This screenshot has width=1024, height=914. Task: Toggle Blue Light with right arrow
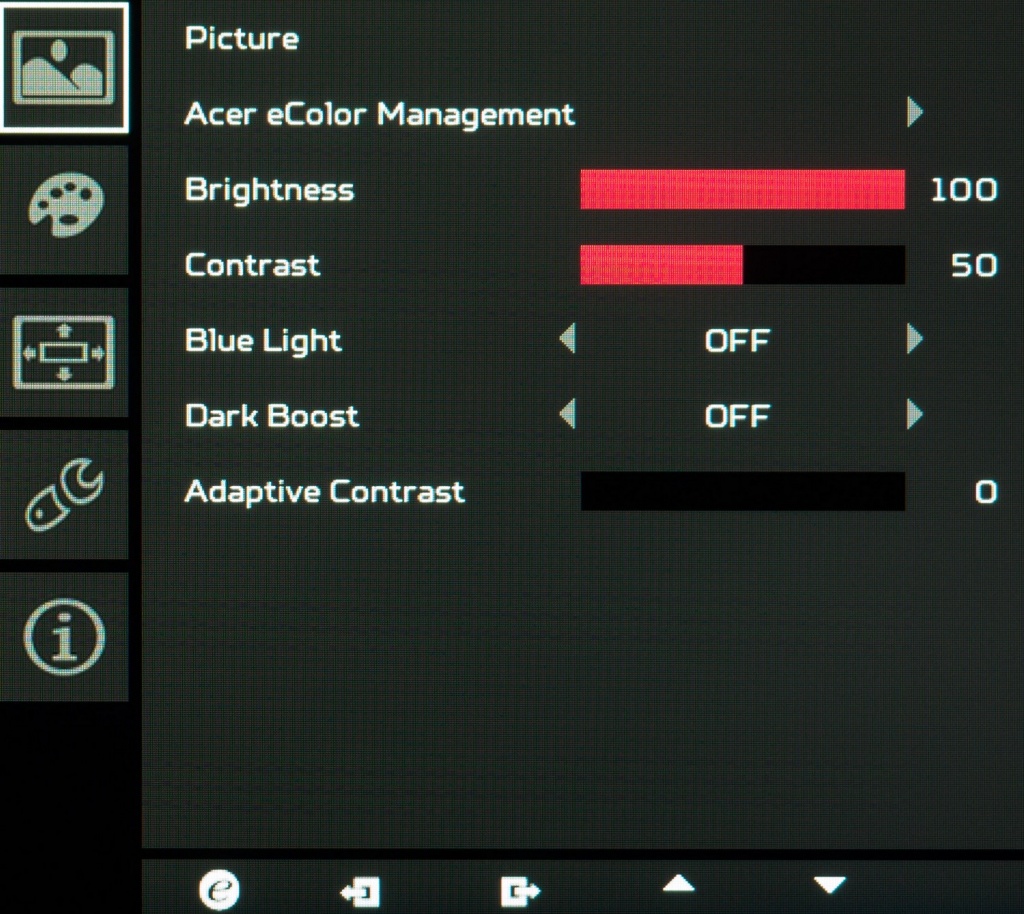coord(915,339)
